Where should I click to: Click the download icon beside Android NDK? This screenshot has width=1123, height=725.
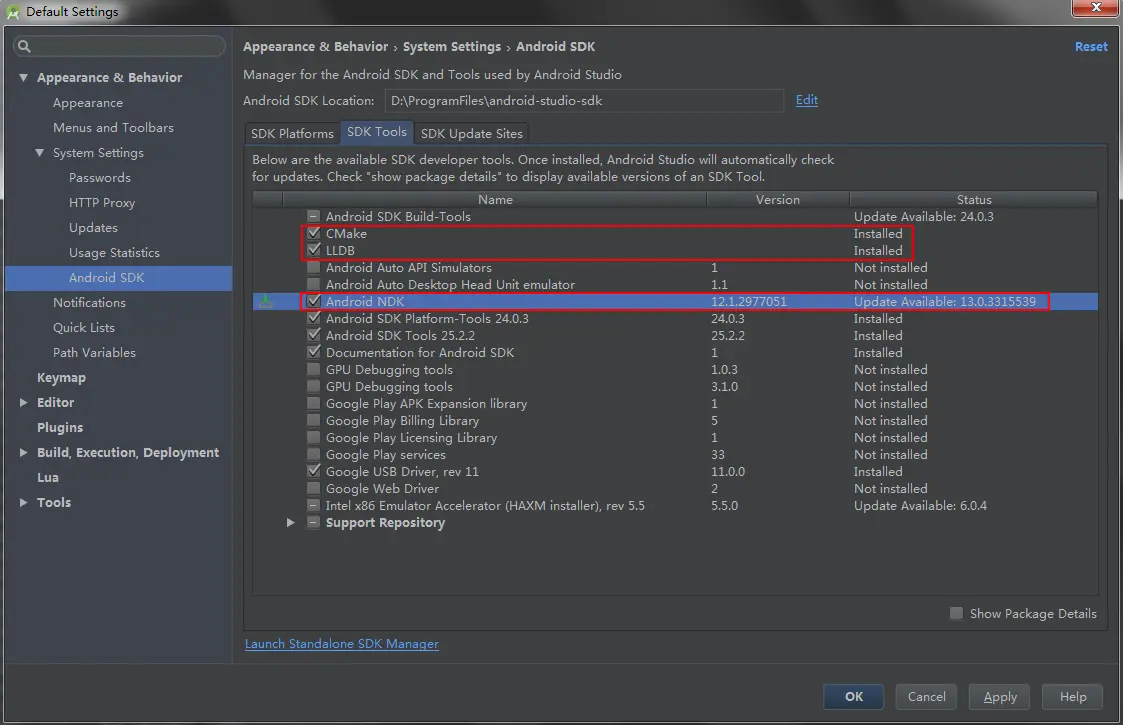[x=266, y=302]
